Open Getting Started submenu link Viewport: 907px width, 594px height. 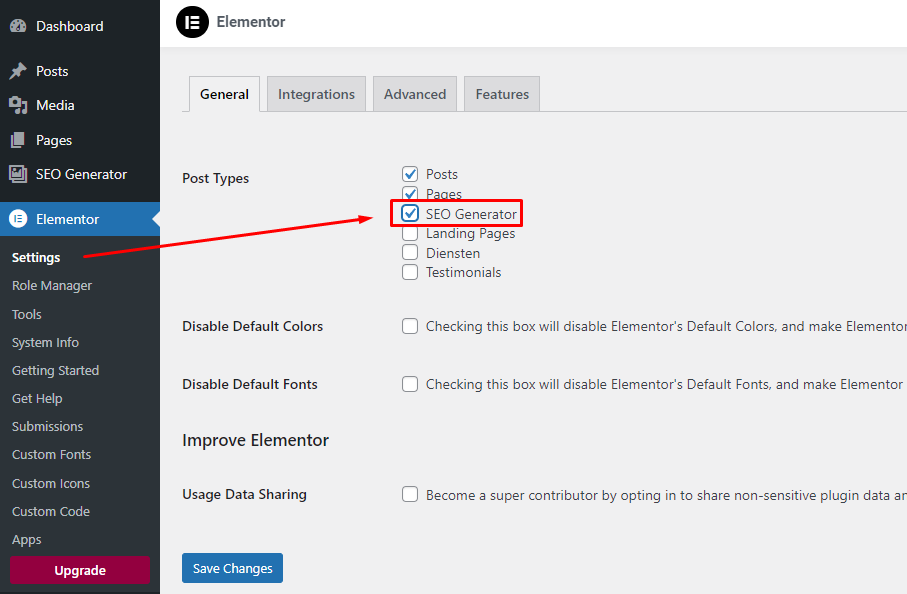pos(56,370)
